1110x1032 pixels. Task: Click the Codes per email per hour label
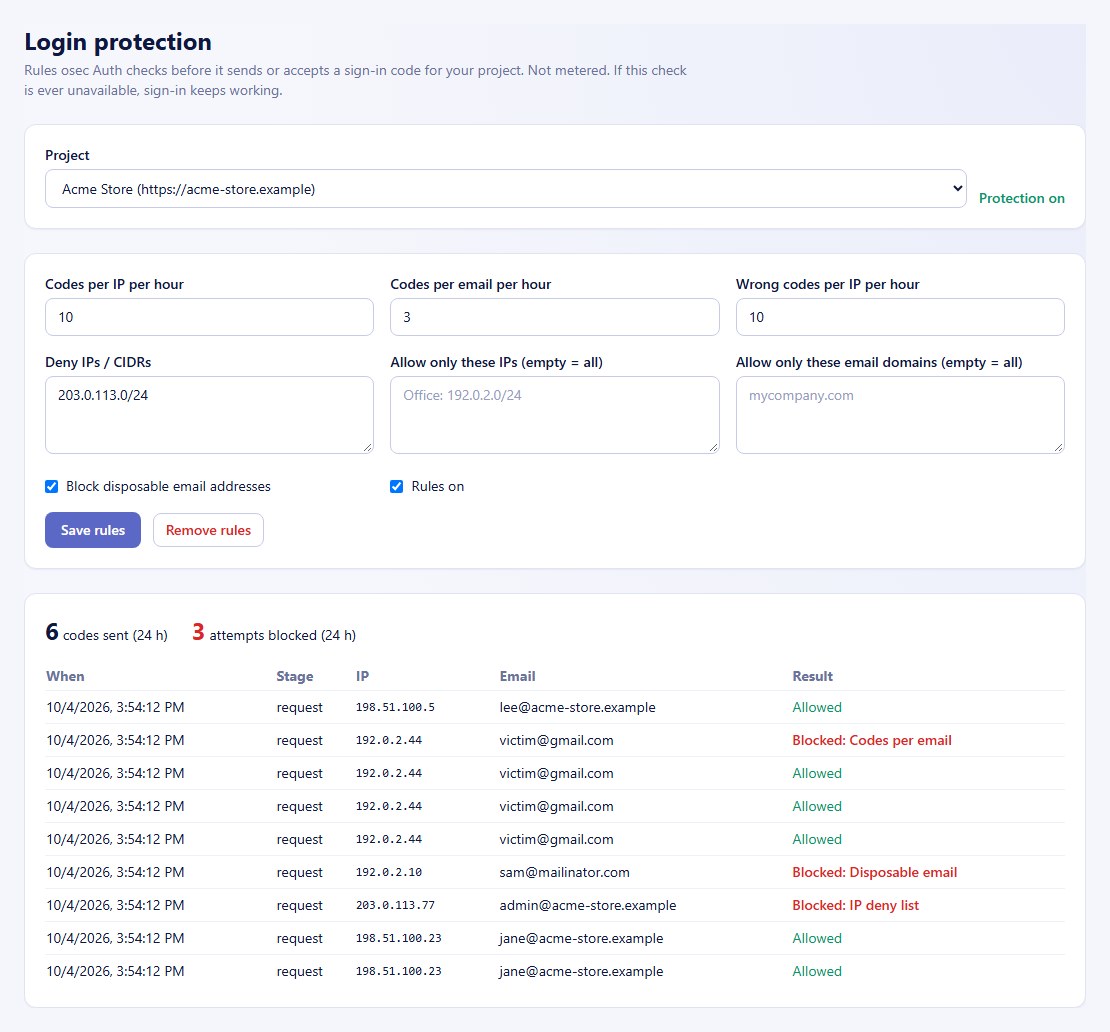click(x=471, y=285)
